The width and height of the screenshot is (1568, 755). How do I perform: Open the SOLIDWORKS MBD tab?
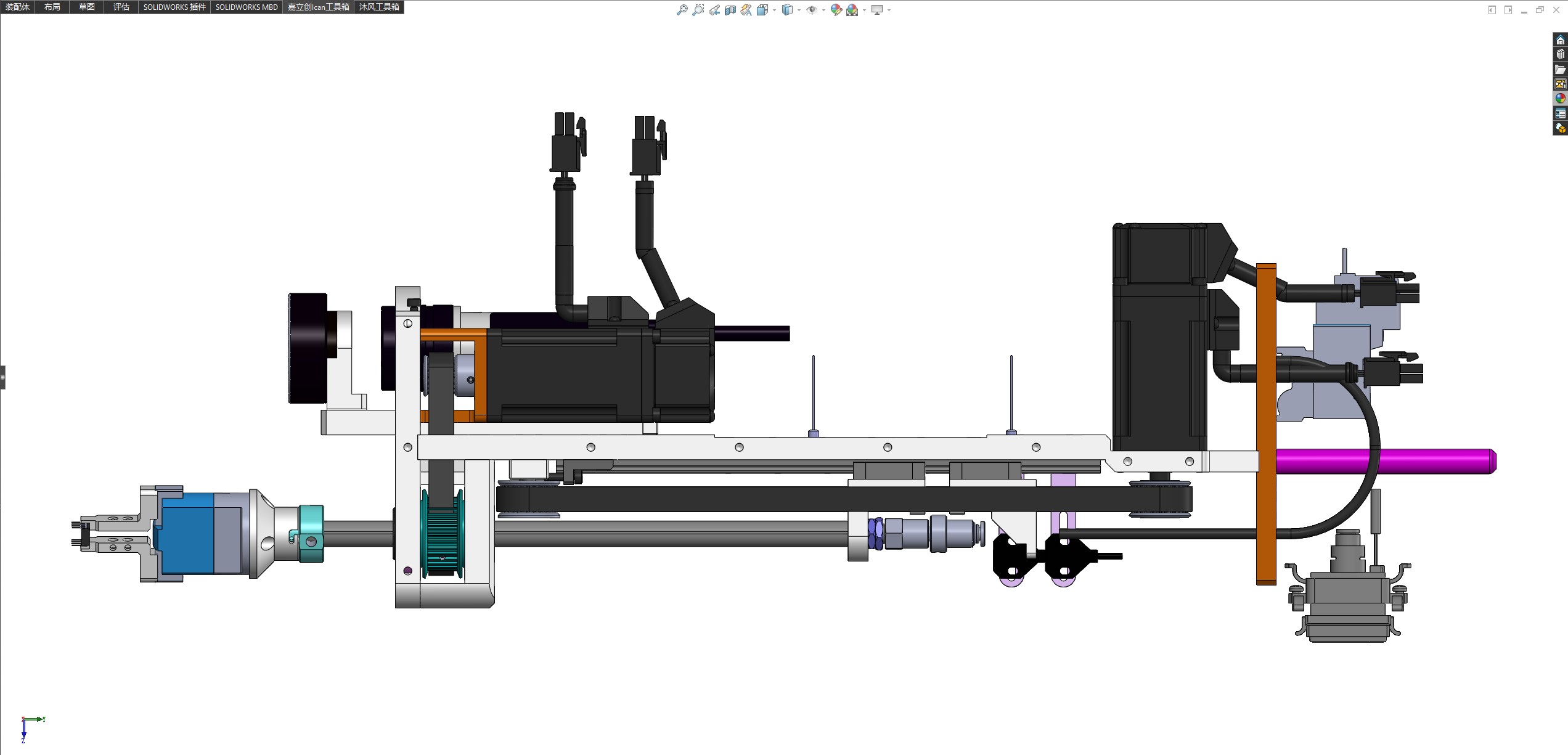click(x=247, y=7)
